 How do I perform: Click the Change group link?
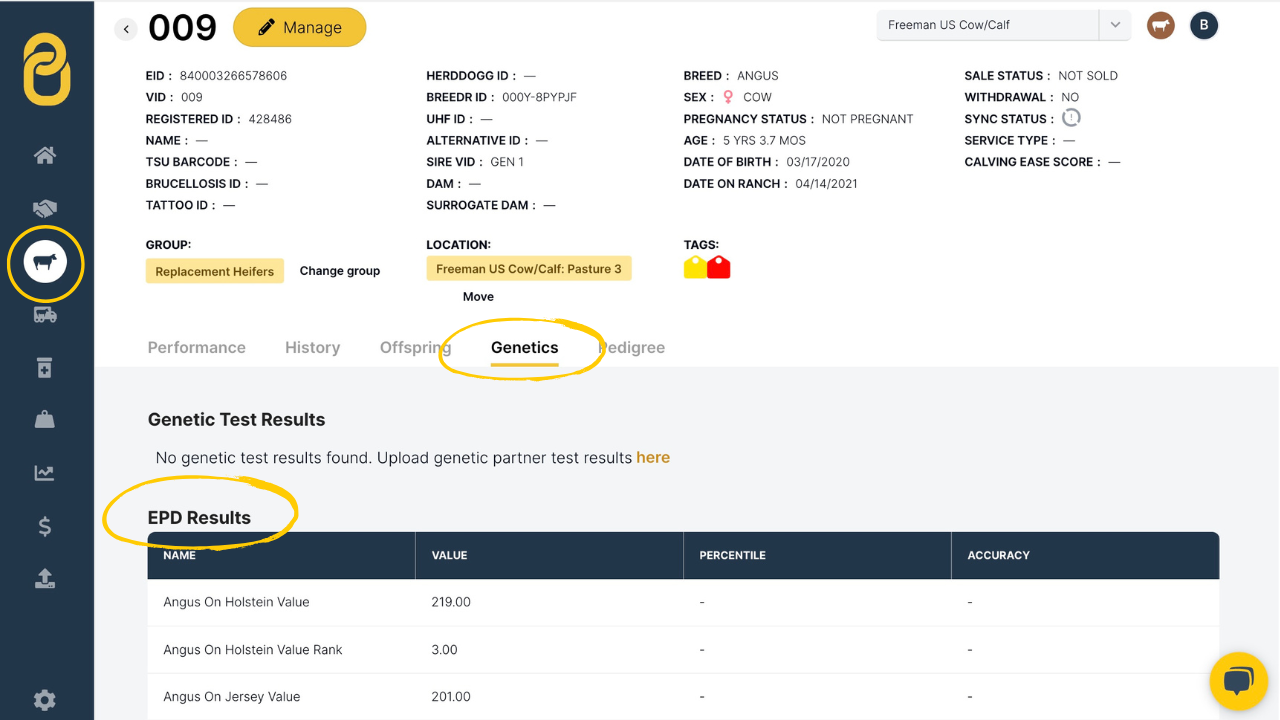pyautogui.click(x=339, y=271)
